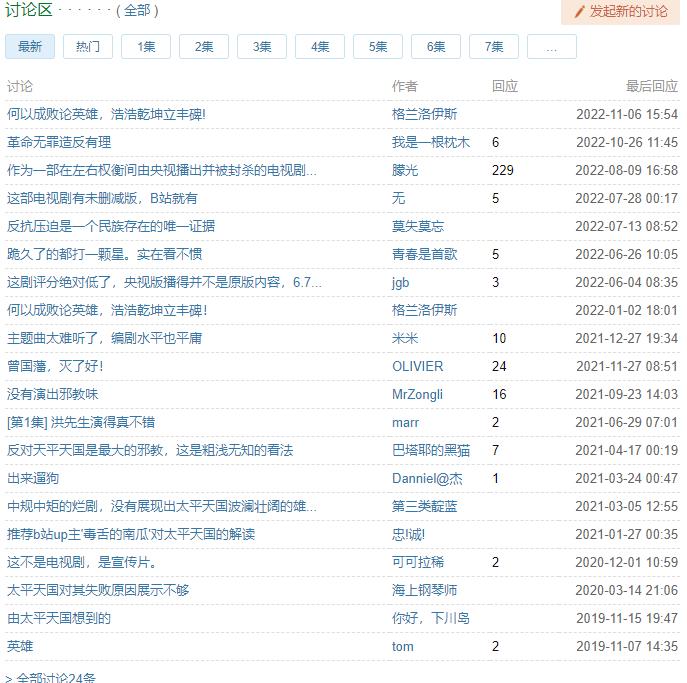This screenshot has width=687, height=683.
Task: Expand more episodes with the … button
Action: [x=551, y=47]
